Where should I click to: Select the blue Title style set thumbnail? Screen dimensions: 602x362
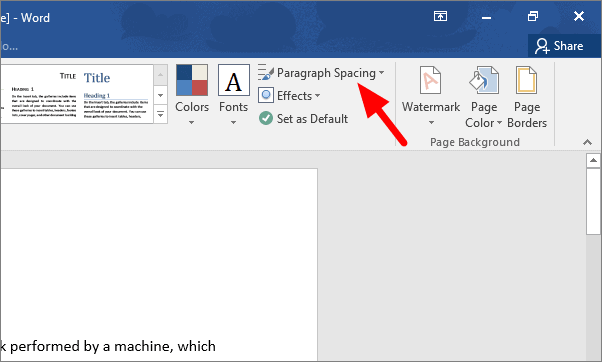116,94
